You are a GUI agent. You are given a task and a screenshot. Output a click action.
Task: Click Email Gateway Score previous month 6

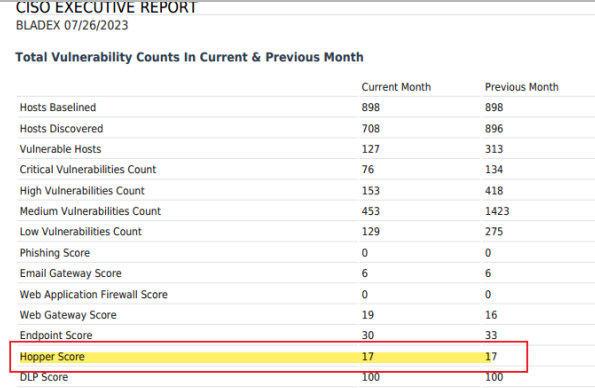(x=488, y=273)
